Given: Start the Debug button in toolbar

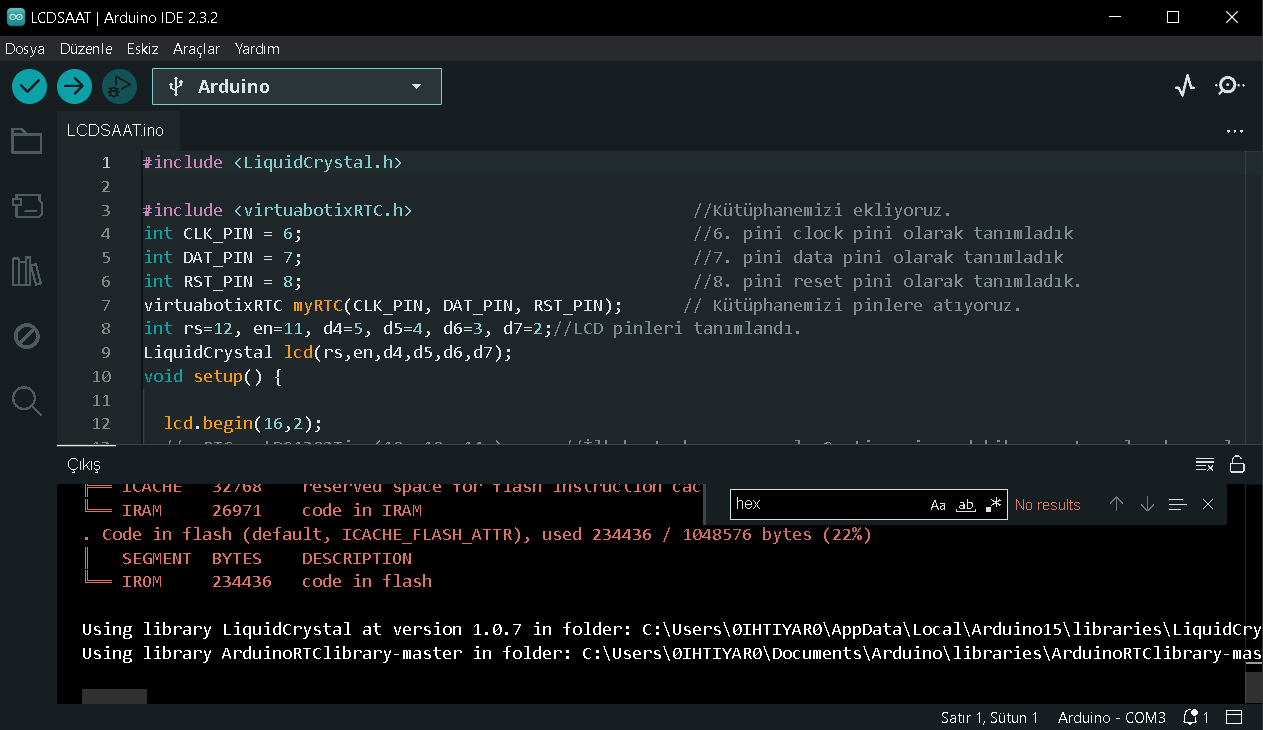Looking at the screenshot, I should (x=118, y=86).
